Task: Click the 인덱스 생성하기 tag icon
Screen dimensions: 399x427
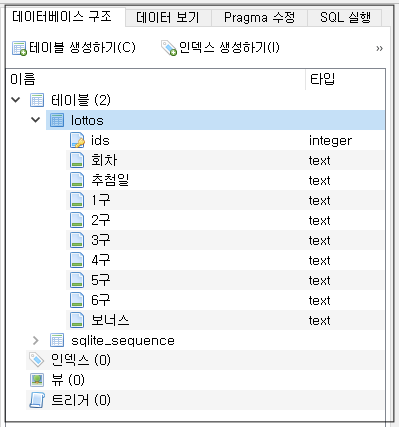Action: [x=169, y=48]
